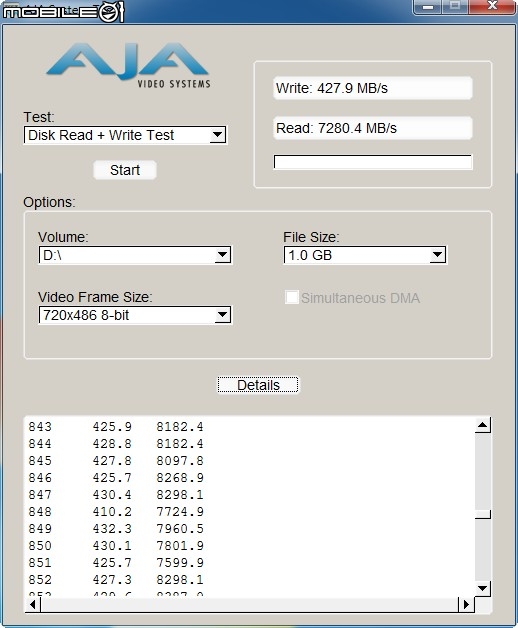This screenshot has width=518, height=628.
Task: Select result row 851 with 7599.9
Action: (x=116, y=563)
